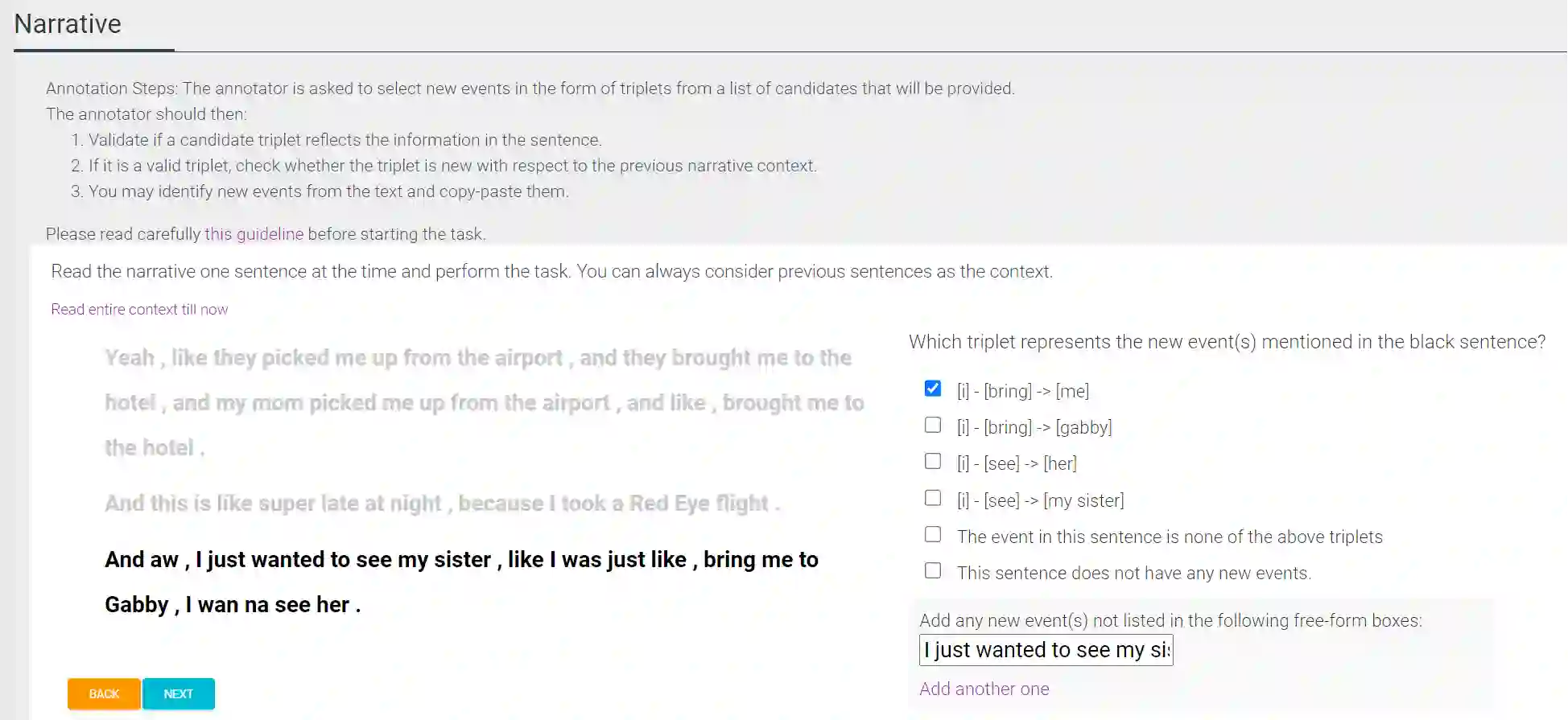The height and width of the screenshot is (720, 1568).
Task: Open the 'this guideline' link
Action: pyautogui.click(x=254, y=234)
